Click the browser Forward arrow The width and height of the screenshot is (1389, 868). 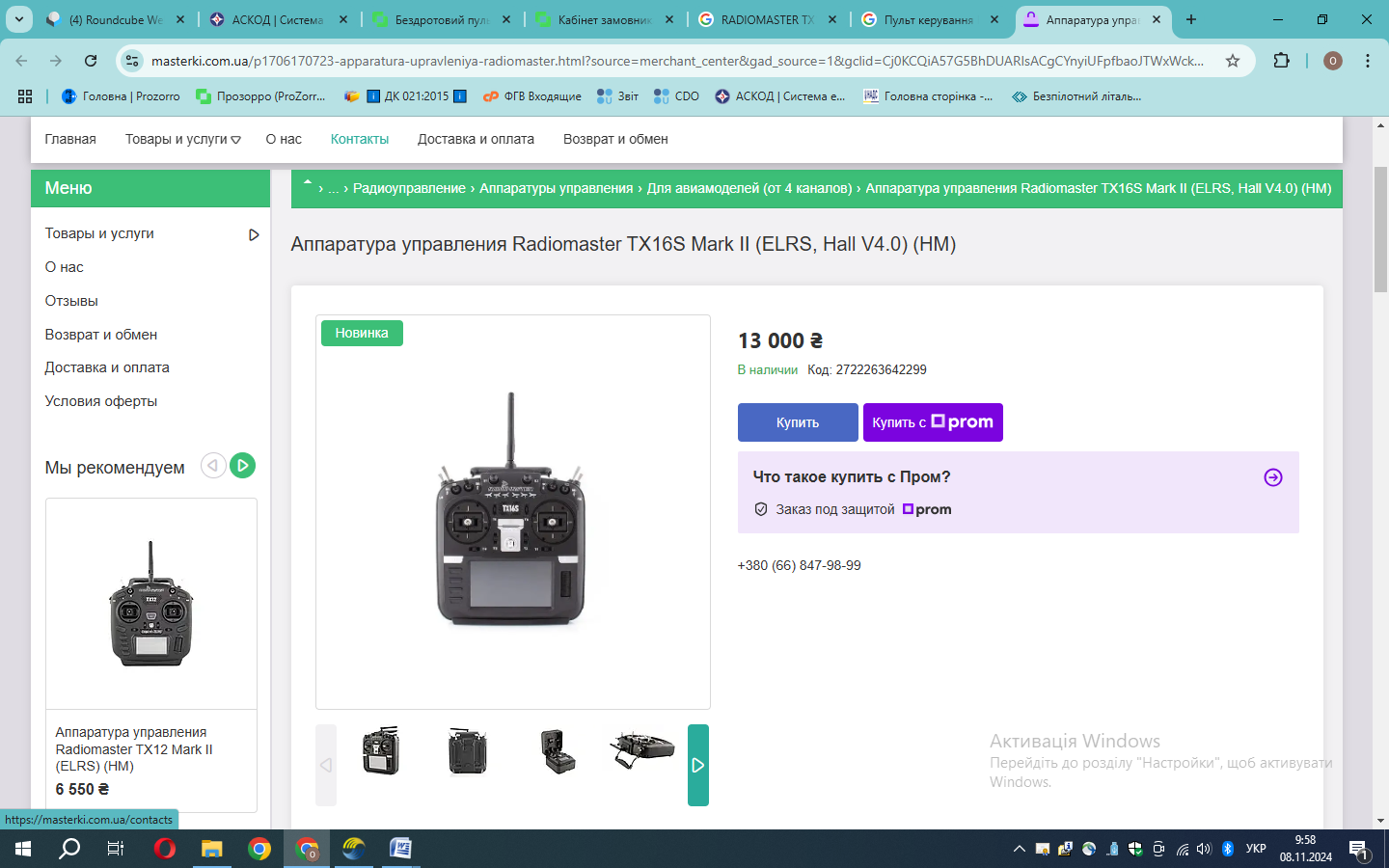tap(56, 61)
